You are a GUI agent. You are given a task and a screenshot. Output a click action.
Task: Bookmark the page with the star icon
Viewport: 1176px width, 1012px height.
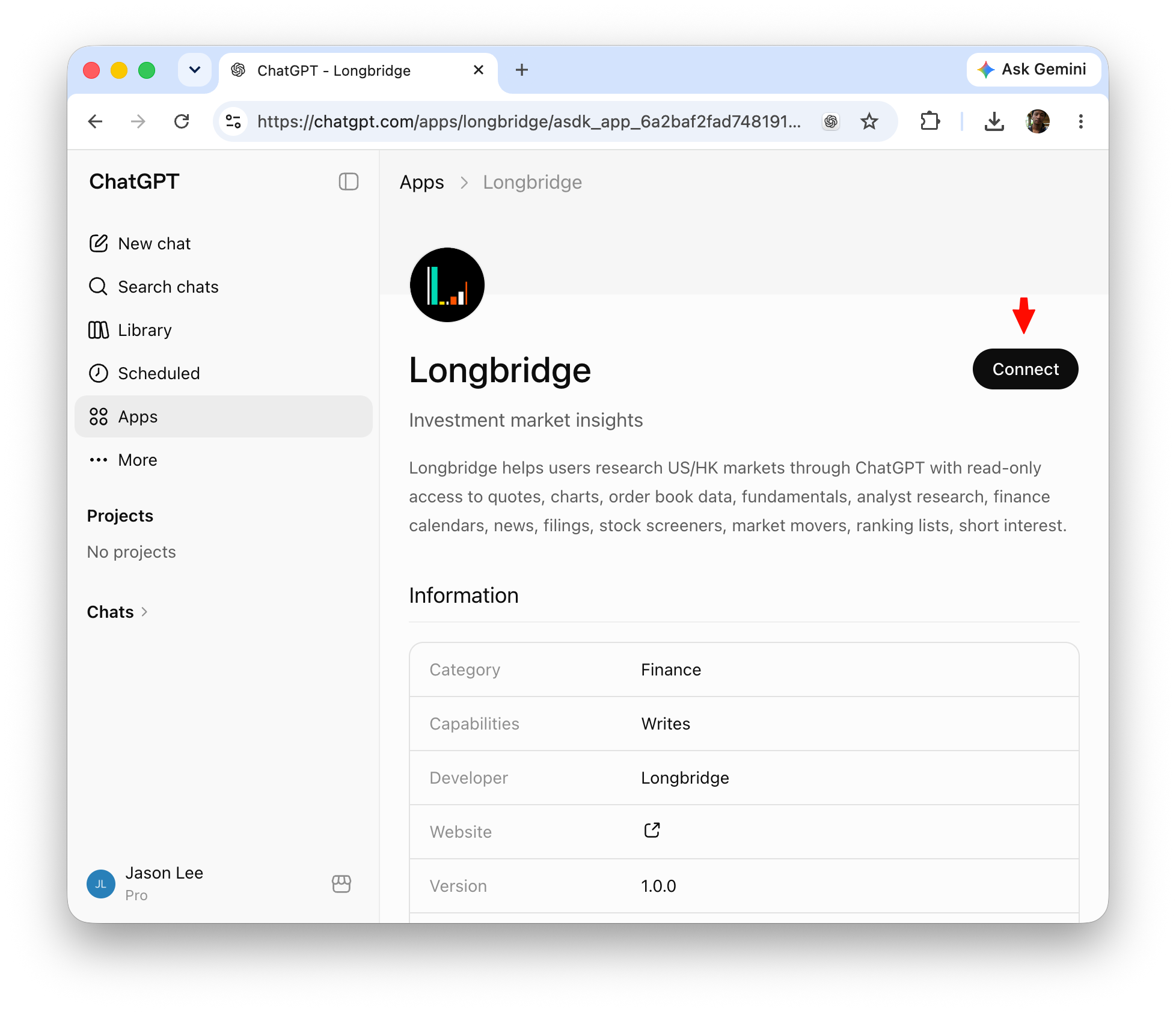click(869, 122)
